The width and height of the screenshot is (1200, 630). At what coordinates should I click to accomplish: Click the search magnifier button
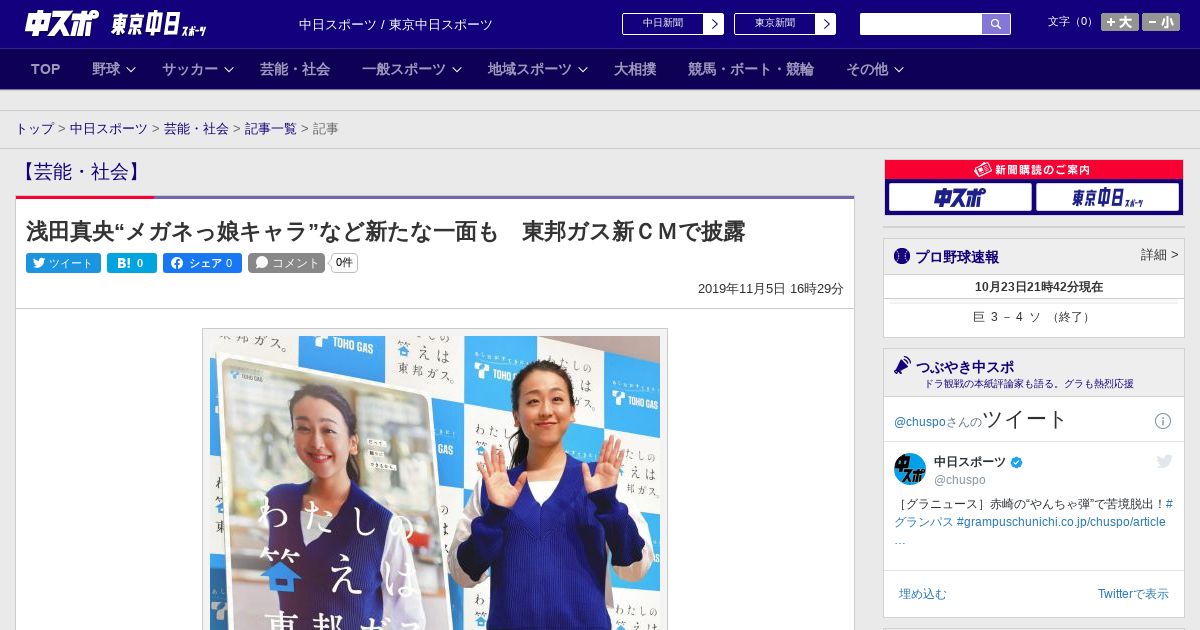click(x=996, y=24)
